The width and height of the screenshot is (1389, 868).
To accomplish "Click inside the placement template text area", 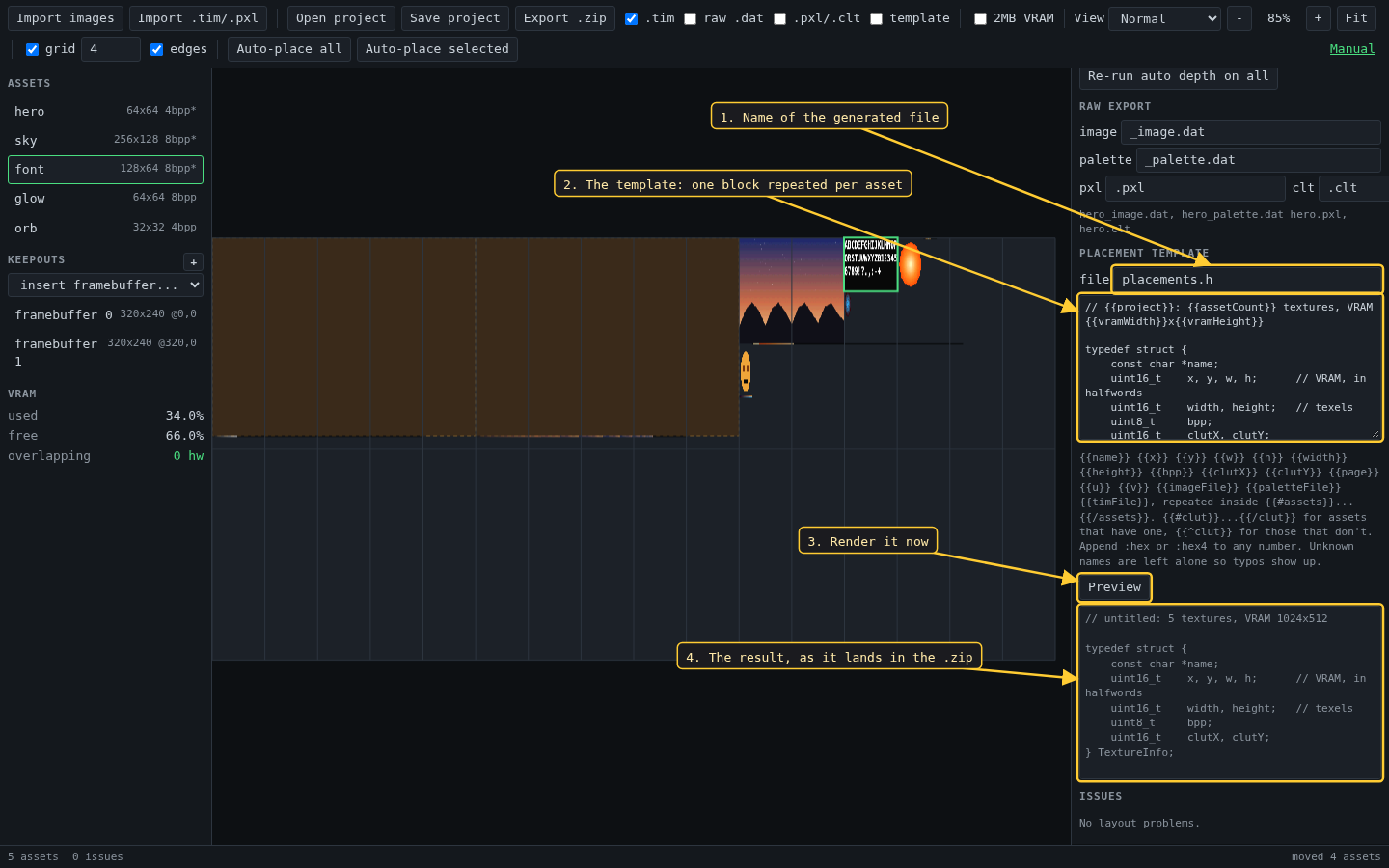I will (x=1230, y=367).
